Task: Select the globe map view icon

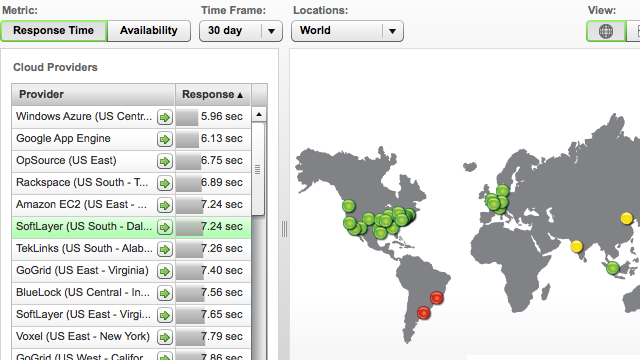Action: click(606, 31)
